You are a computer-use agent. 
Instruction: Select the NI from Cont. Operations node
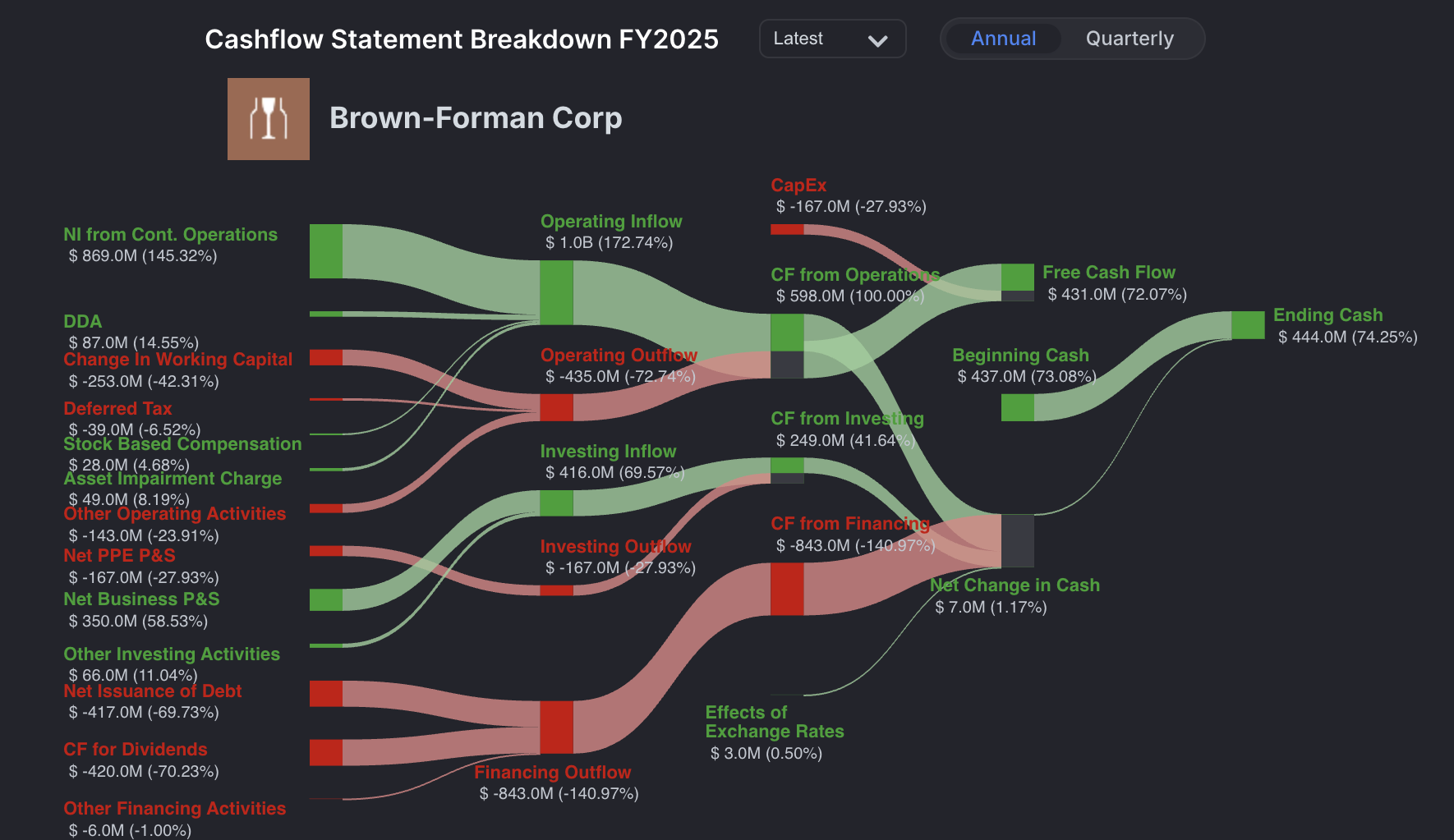[x=326, y=251]
